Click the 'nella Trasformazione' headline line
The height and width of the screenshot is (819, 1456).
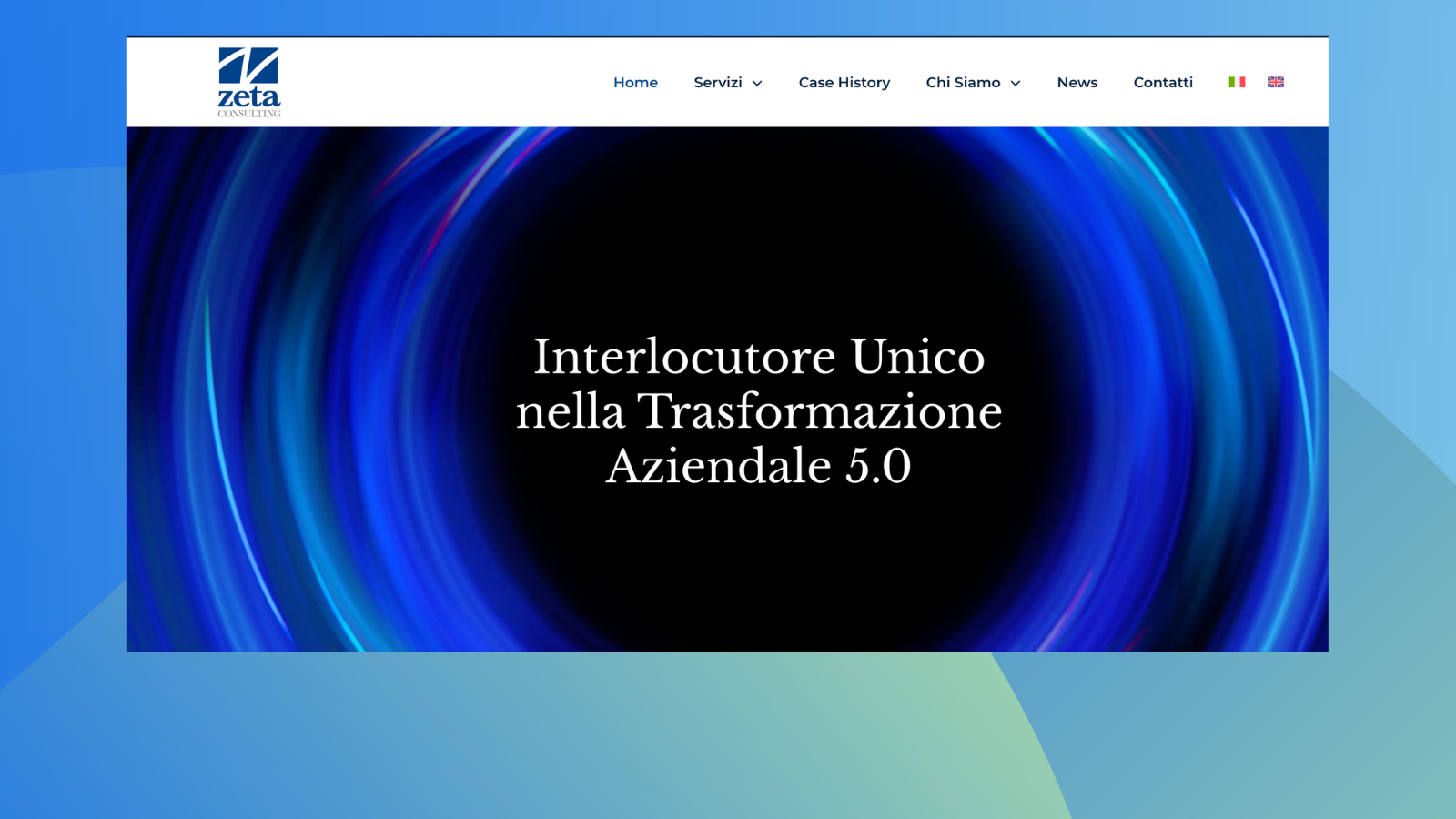[x=758, y=411]
